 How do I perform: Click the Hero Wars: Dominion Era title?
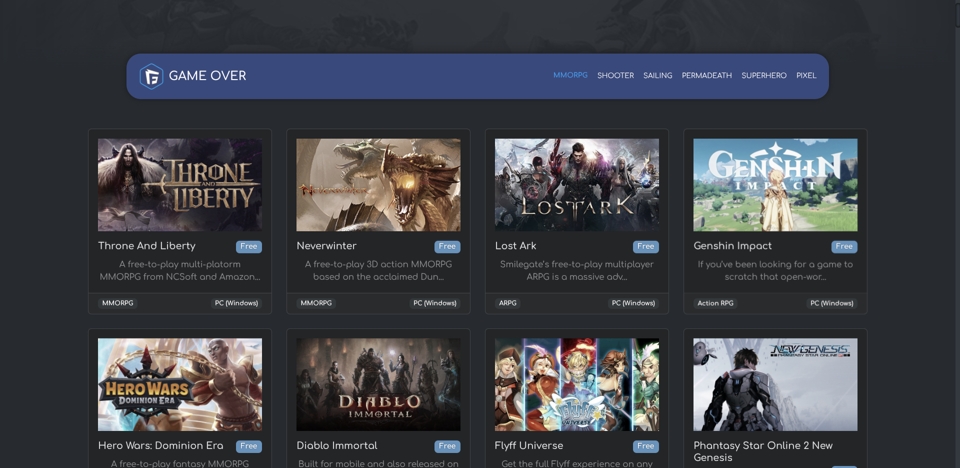[160, 445]
